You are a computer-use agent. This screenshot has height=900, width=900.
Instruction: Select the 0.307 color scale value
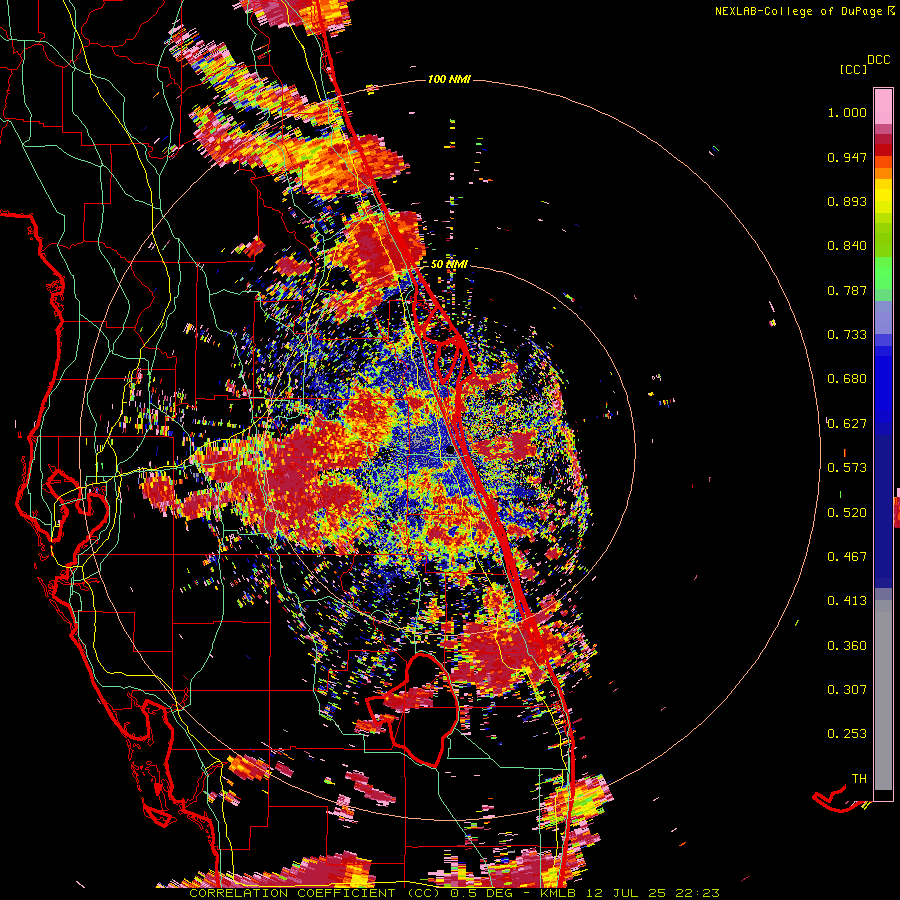point(847,690)
